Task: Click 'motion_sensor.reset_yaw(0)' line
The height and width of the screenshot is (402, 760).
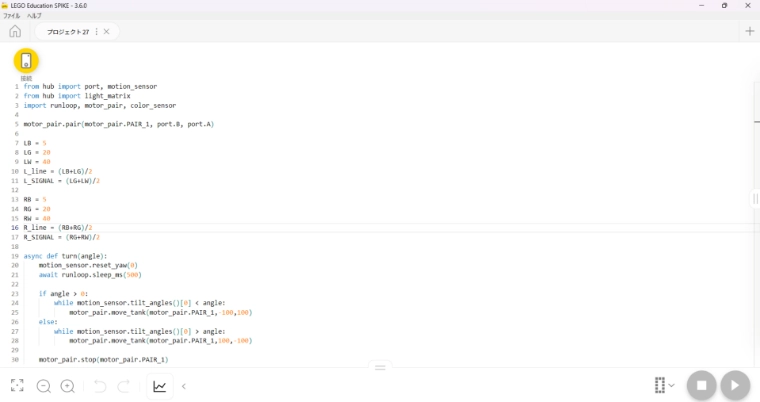Action: coord(88,265)
